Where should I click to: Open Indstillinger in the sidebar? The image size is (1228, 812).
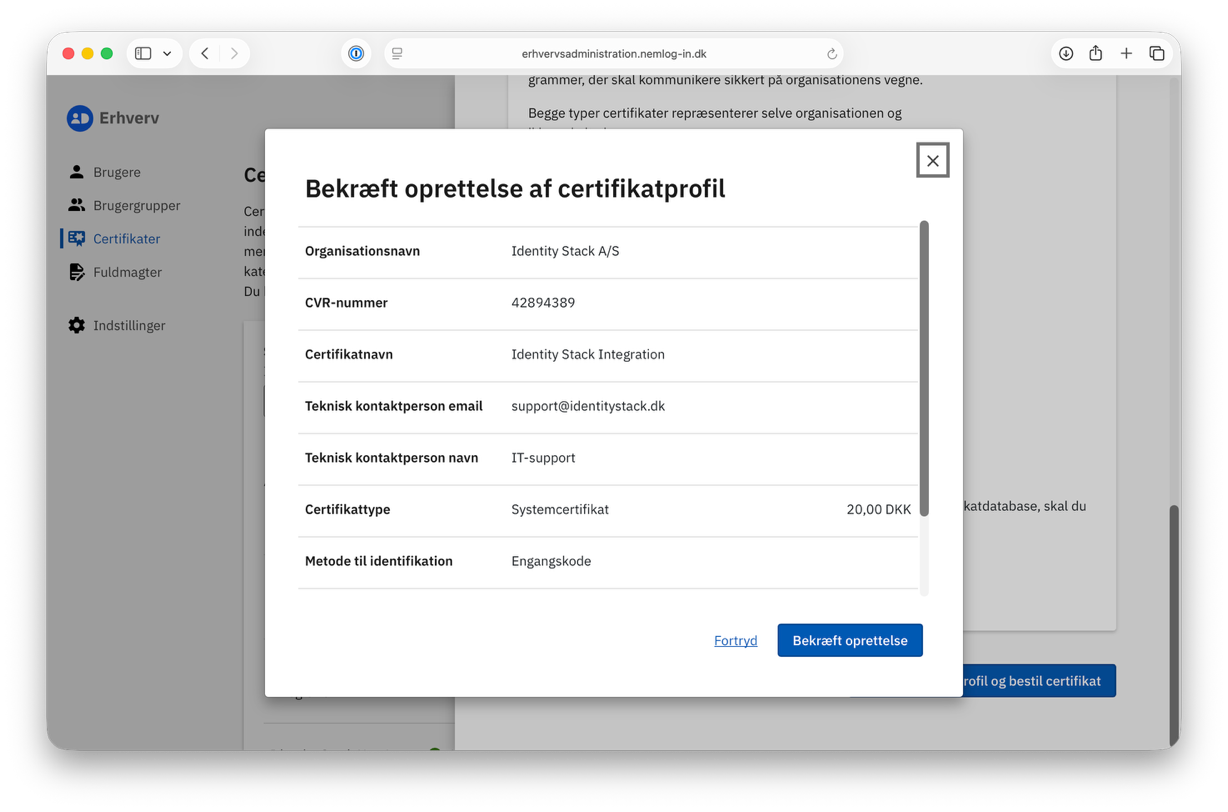pyautogui.click(x=129, y=325)
